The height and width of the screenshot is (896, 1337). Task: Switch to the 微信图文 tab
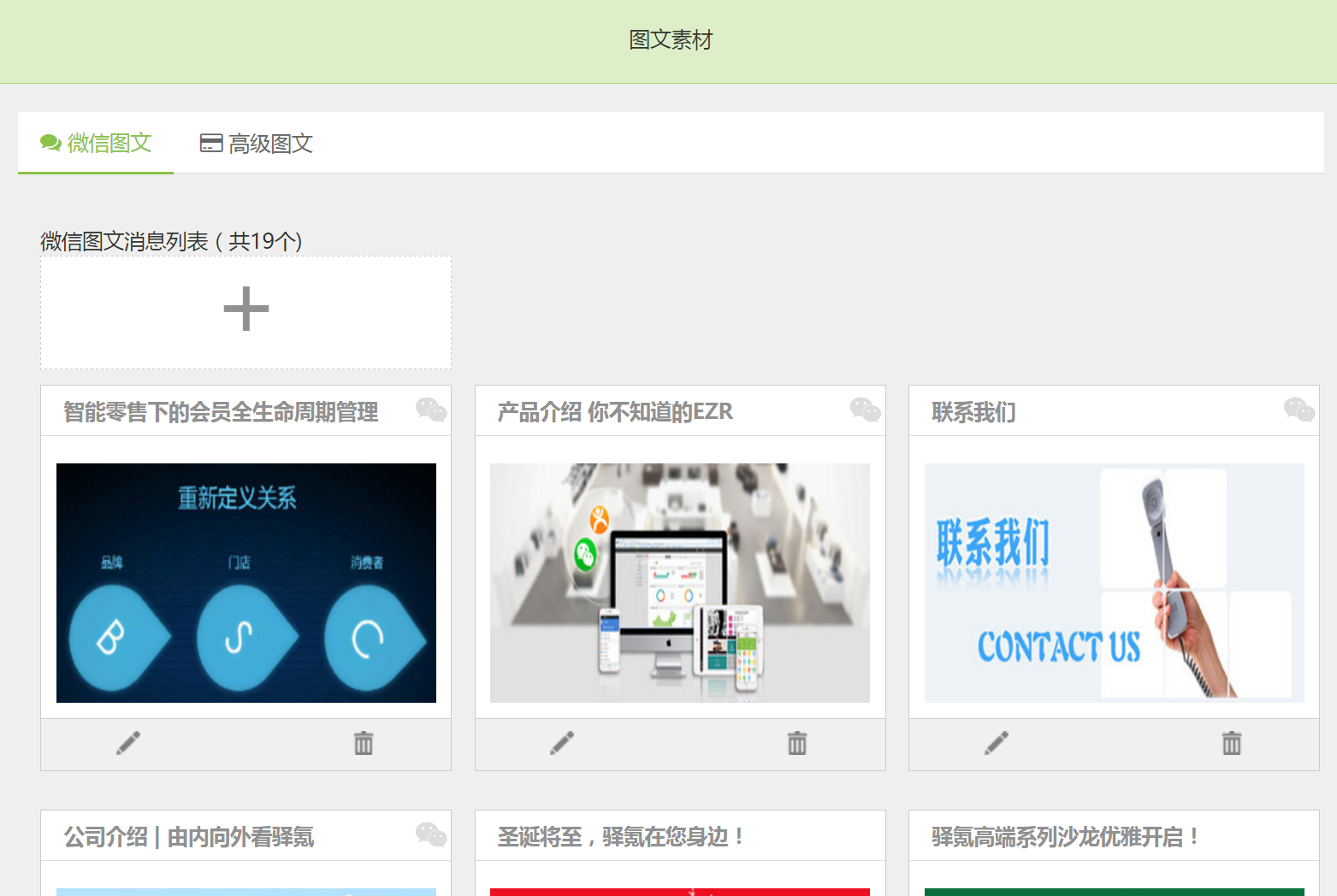click(x=96, y=143)
